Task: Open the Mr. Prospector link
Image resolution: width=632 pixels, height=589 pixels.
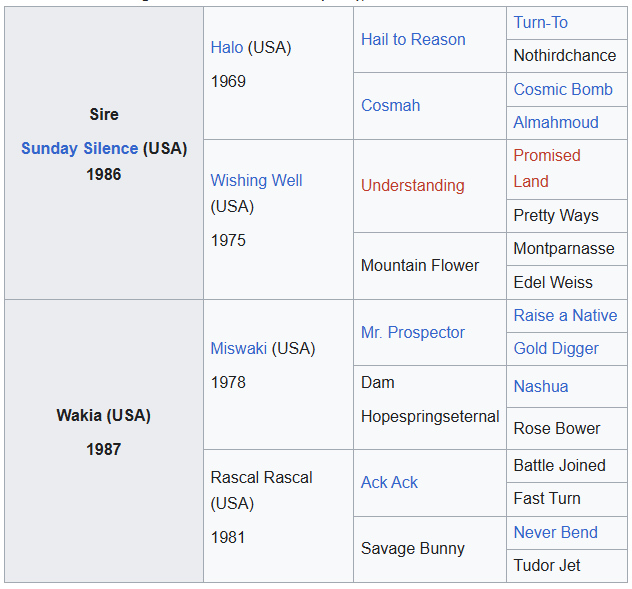Action: point(413,333)
